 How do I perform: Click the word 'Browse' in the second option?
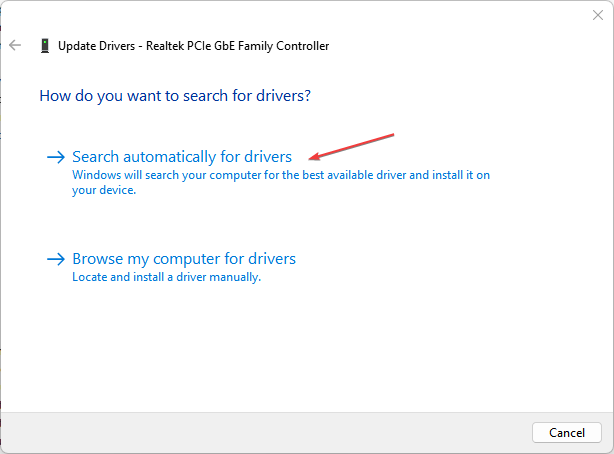96,259
